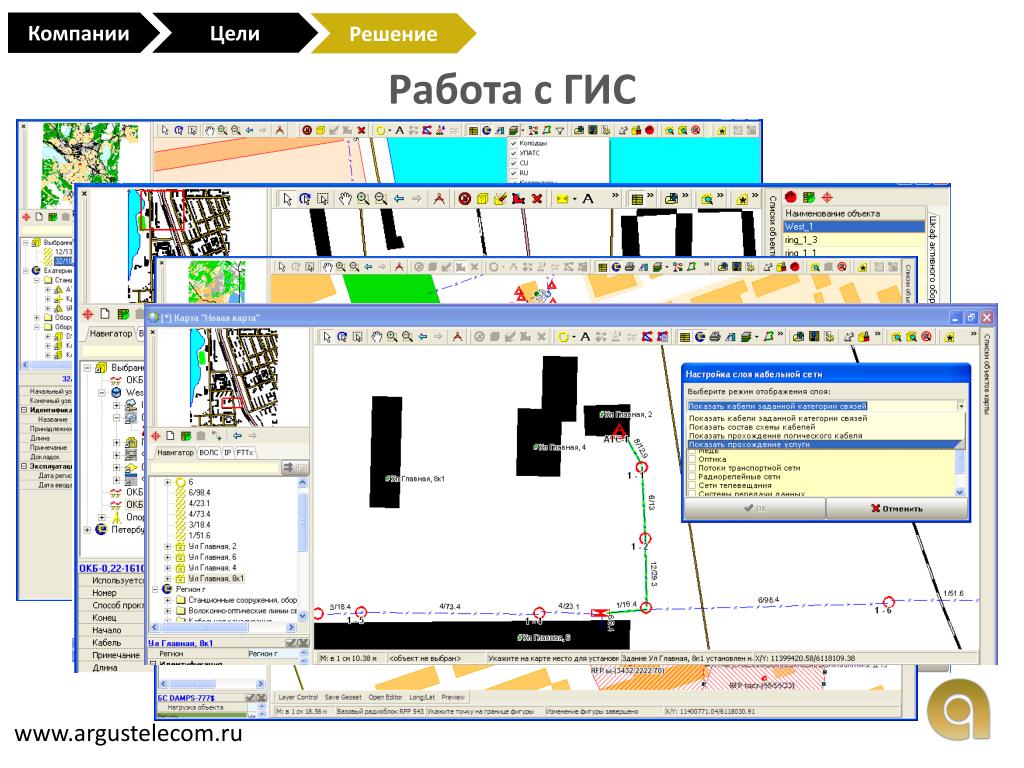Toggle the УПАТС layer checkbox in back window
The width and height of the screenshot is (1024, 768).
[513, 153]
